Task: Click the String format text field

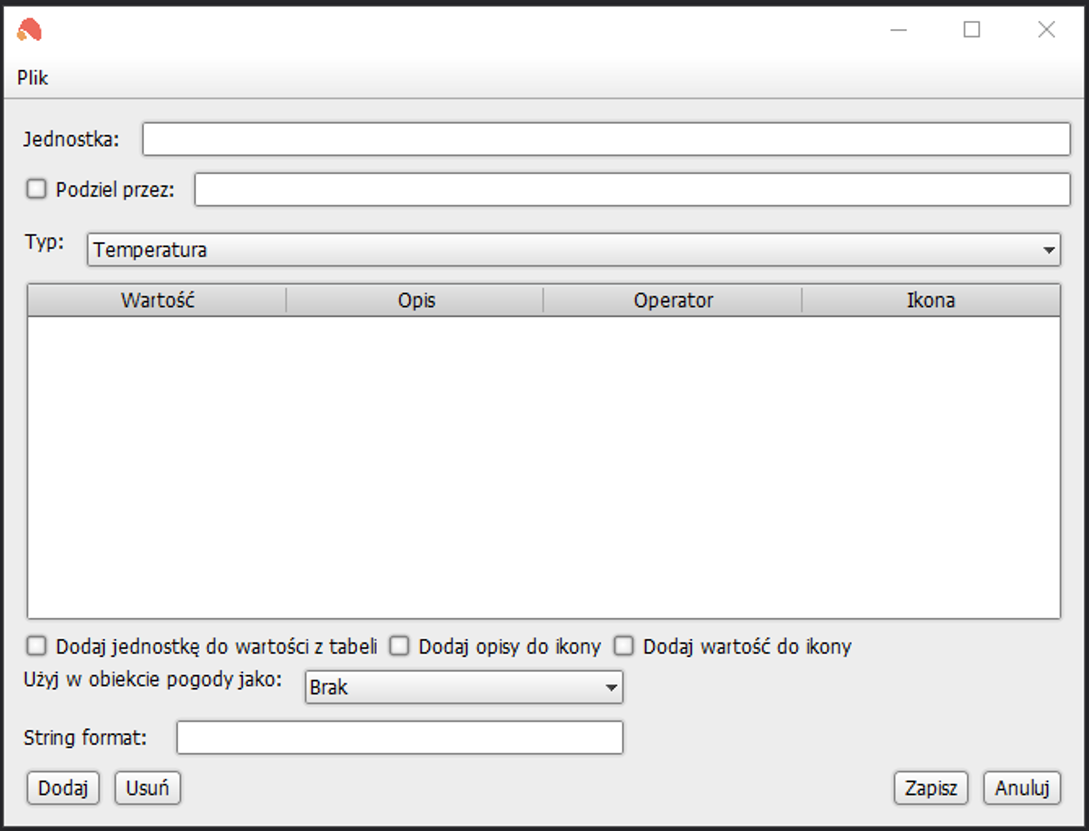Action: click(x=400, y=737)
